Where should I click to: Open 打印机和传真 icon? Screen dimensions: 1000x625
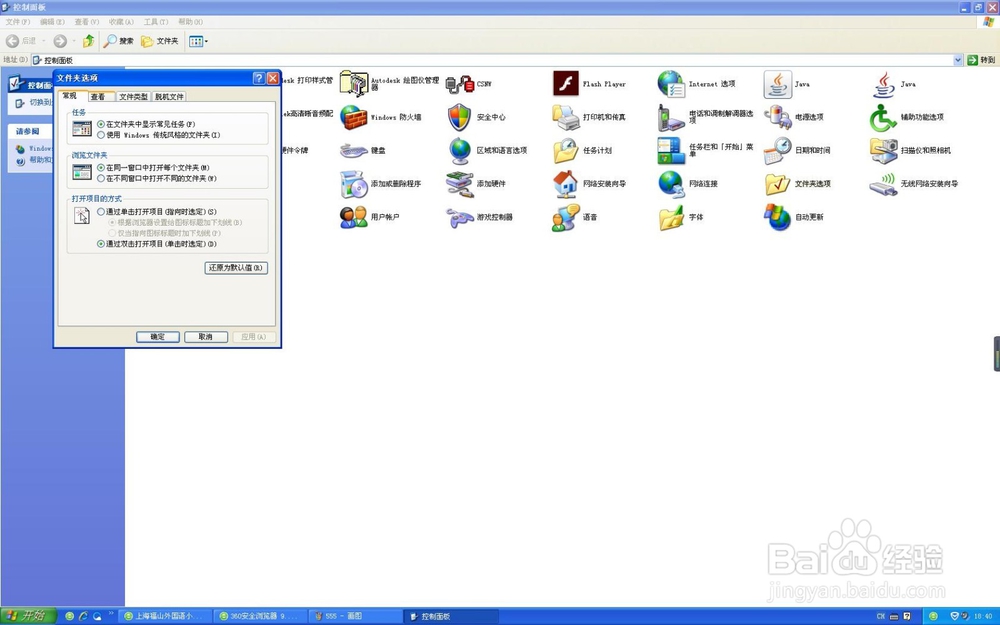566,117
